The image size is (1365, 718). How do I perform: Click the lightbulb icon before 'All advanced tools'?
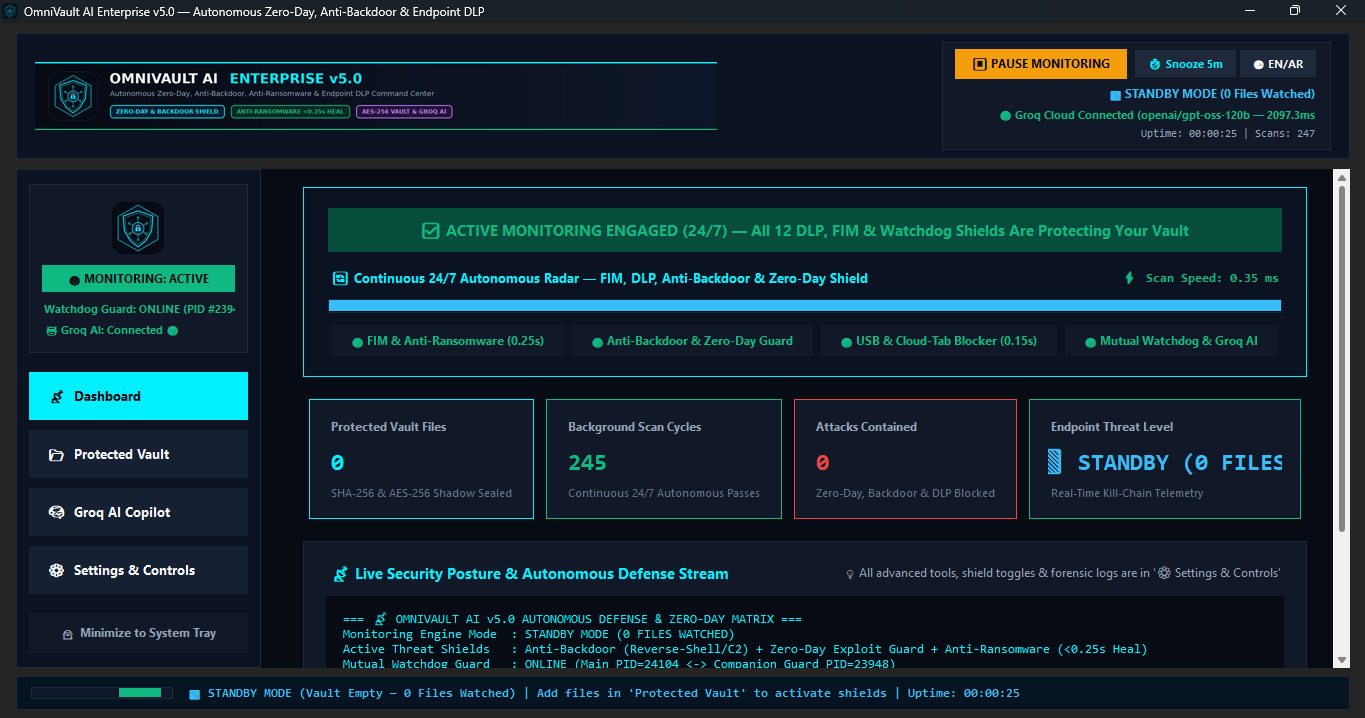pos(850,574)
